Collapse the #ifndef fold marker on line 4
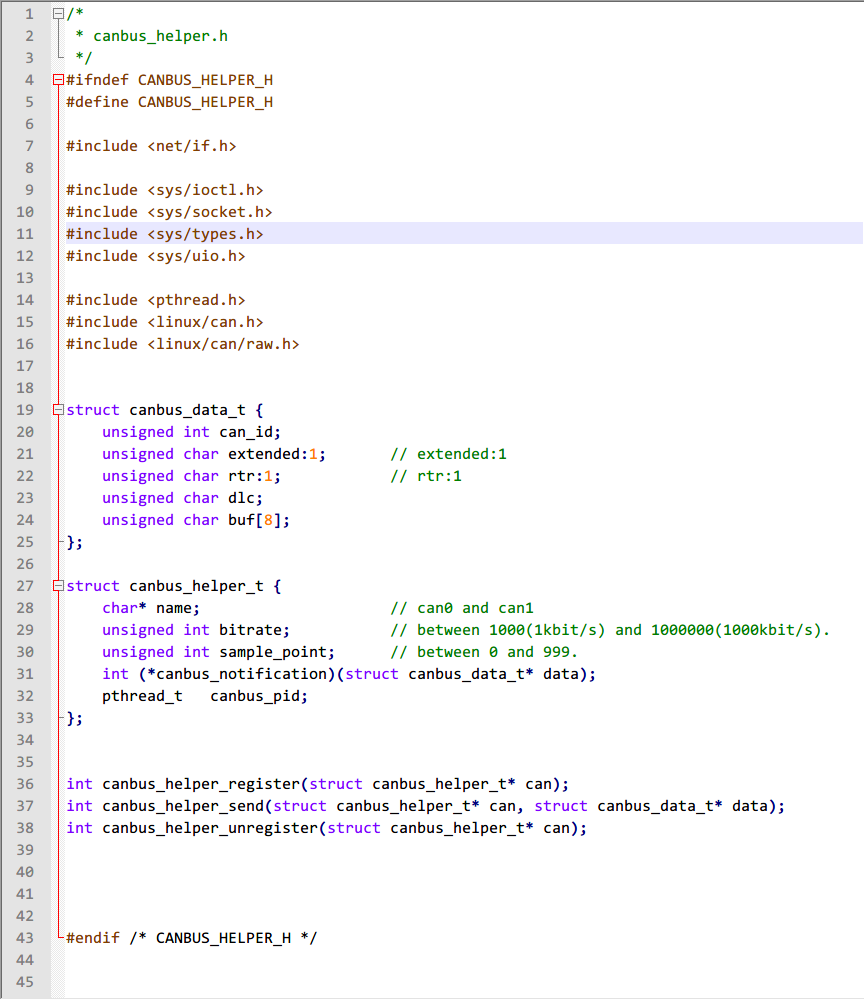This screenshot has height=999, width=864. point(58,80)
